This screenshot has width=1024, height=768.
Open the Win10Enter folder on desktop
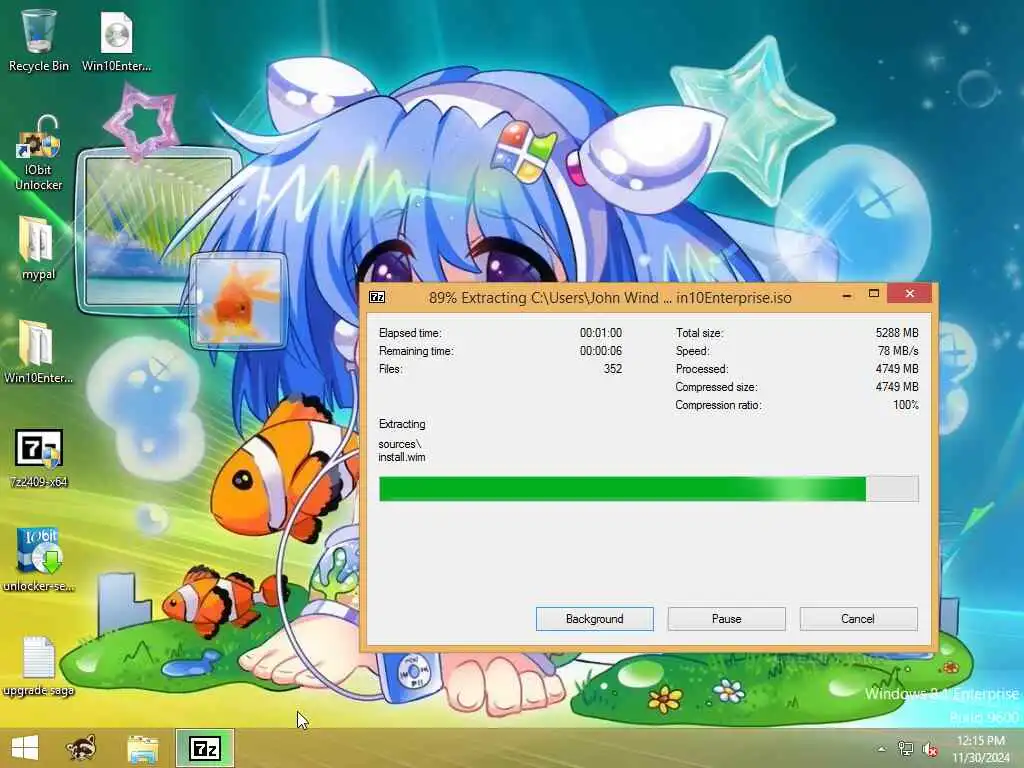click(x=38, y=351)
